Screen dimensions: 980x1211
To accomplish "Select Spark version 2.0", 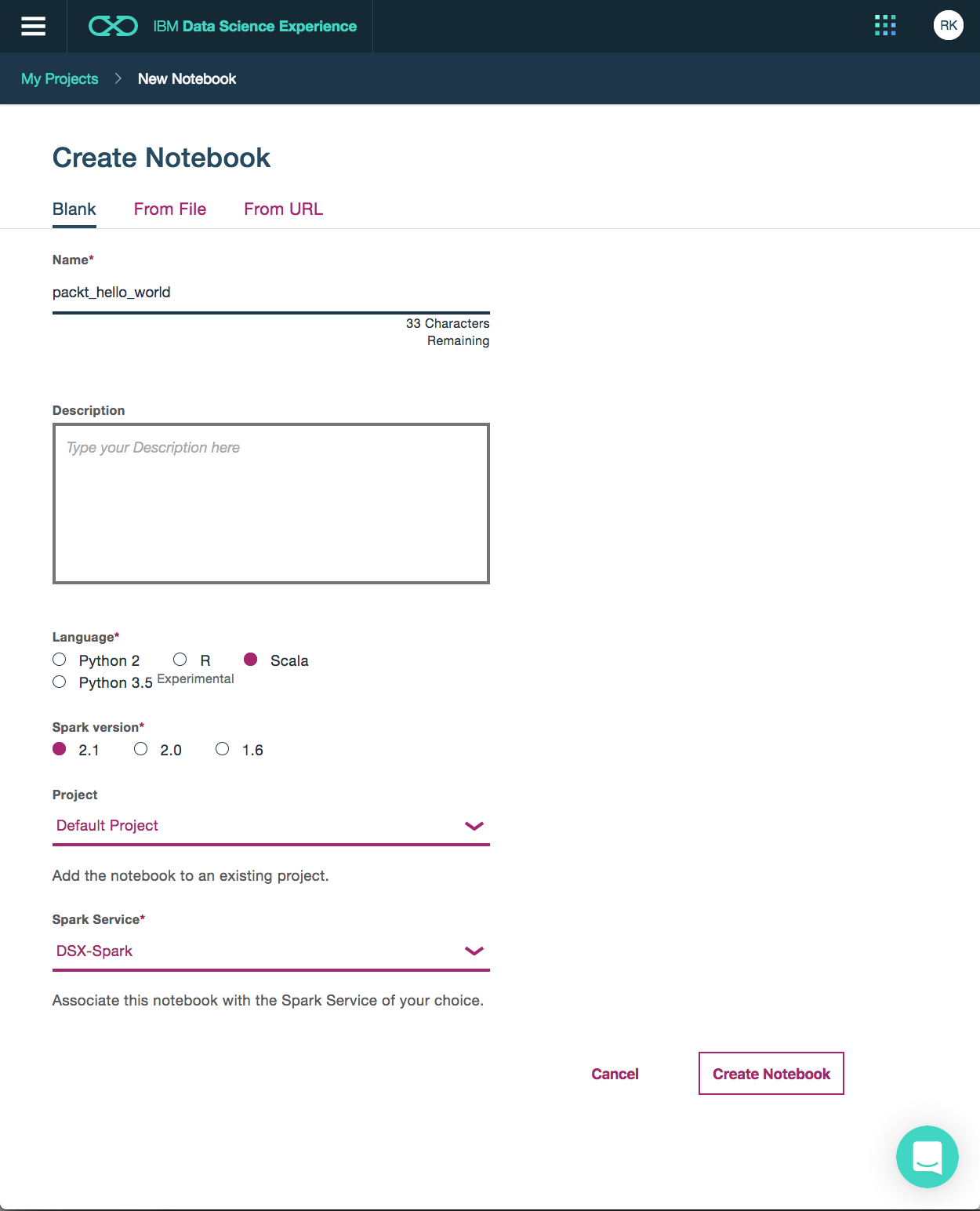I will click(x=141, y=749).
